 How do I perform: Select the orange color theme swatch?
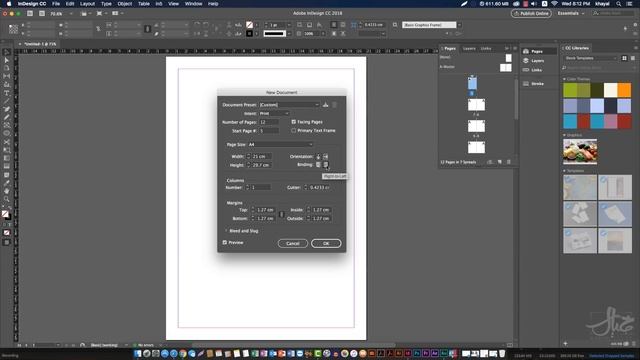[x=624, y=90]
